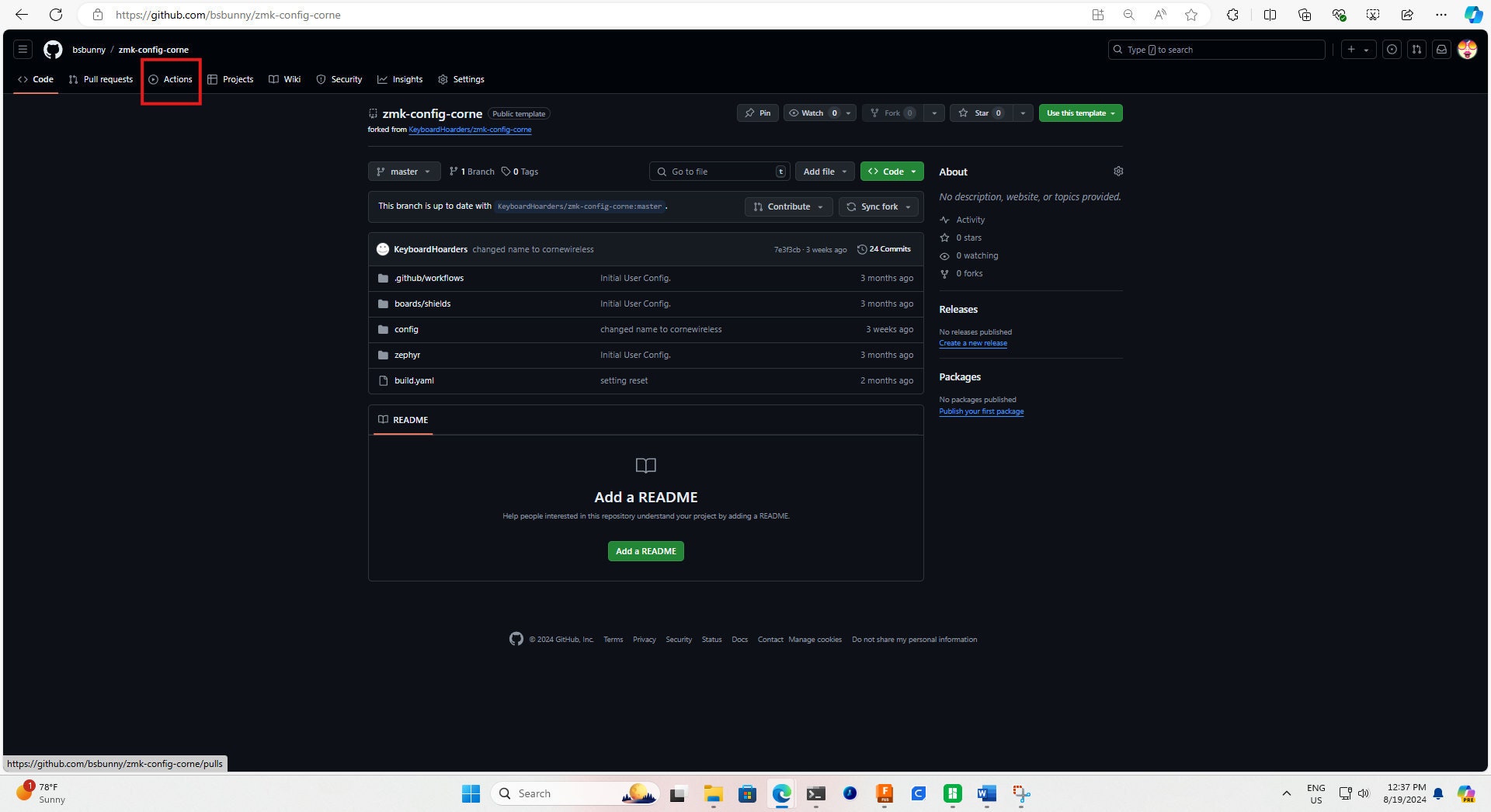This screenshot has height=812, width=1491.
Task: Switch to the Code tab
Action: (x=36, y=79)
